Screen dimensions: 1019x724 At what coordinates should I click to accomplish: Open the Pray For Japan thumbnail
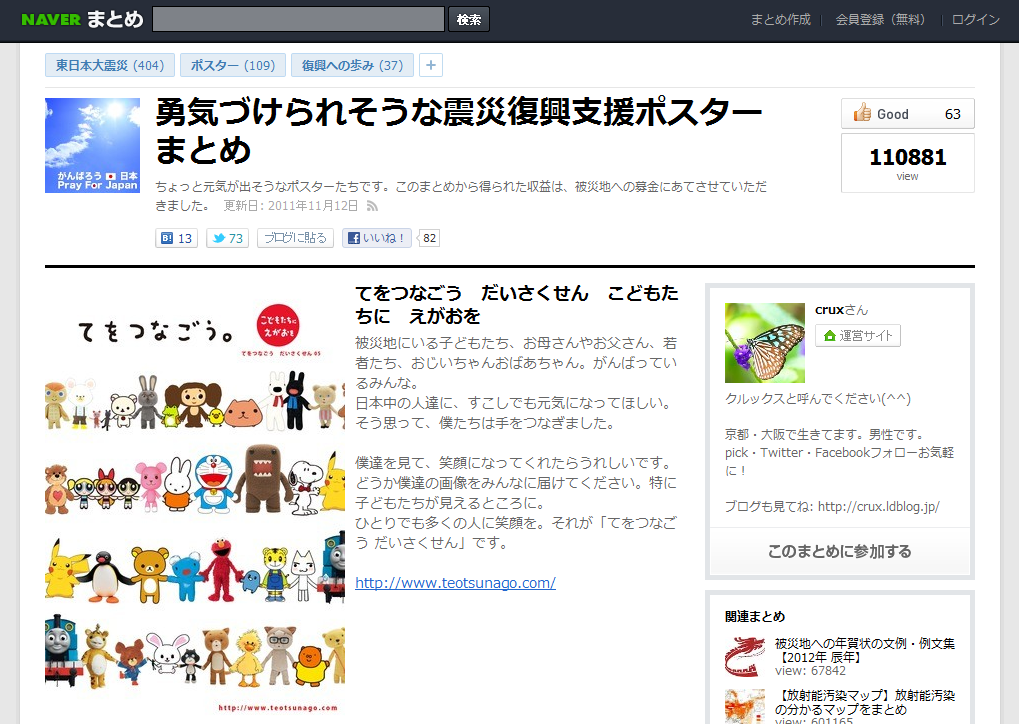click(x=92, y=146)
